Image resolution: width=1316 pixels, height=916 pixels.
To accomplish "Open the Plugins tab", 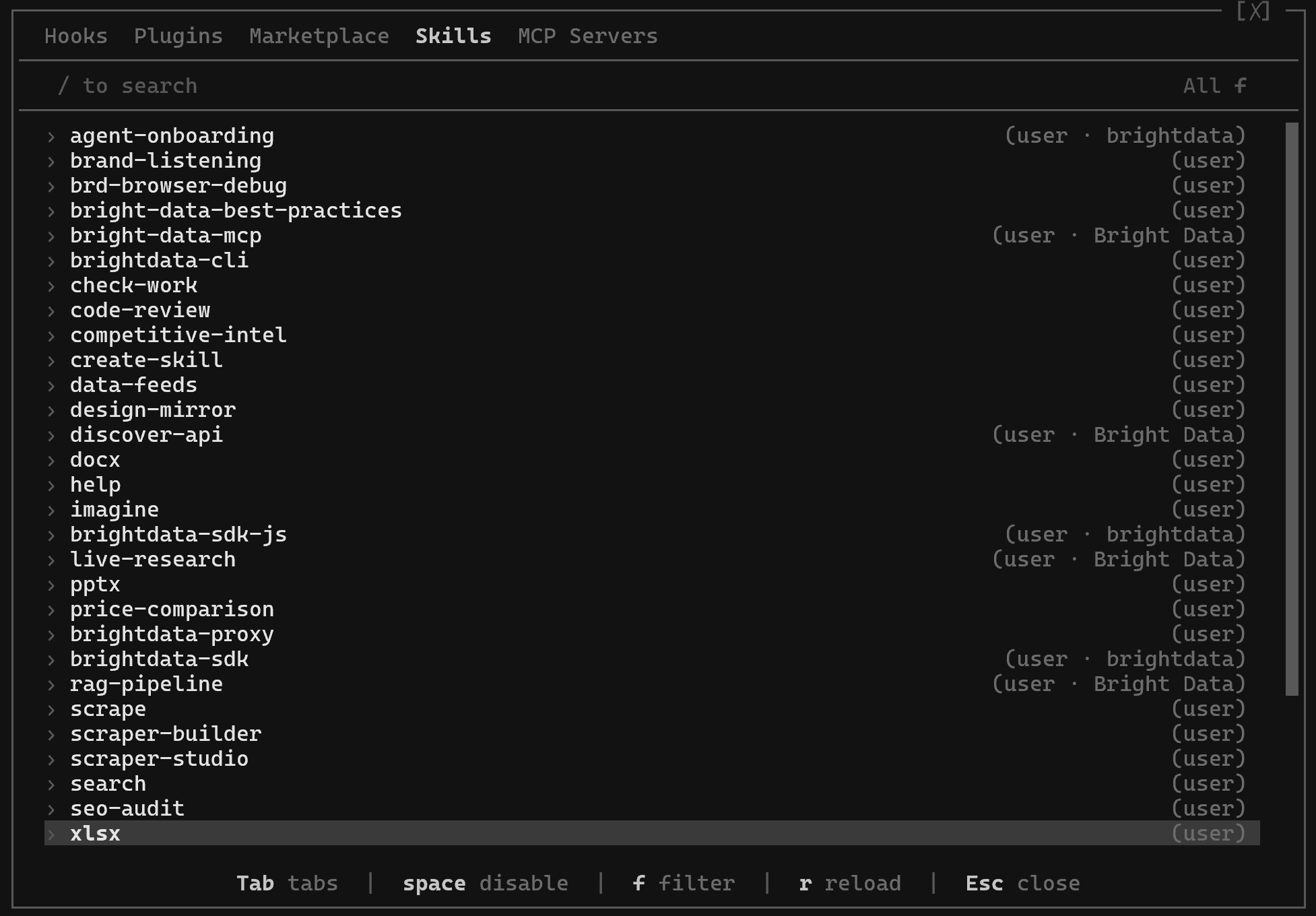I will 178,36.
